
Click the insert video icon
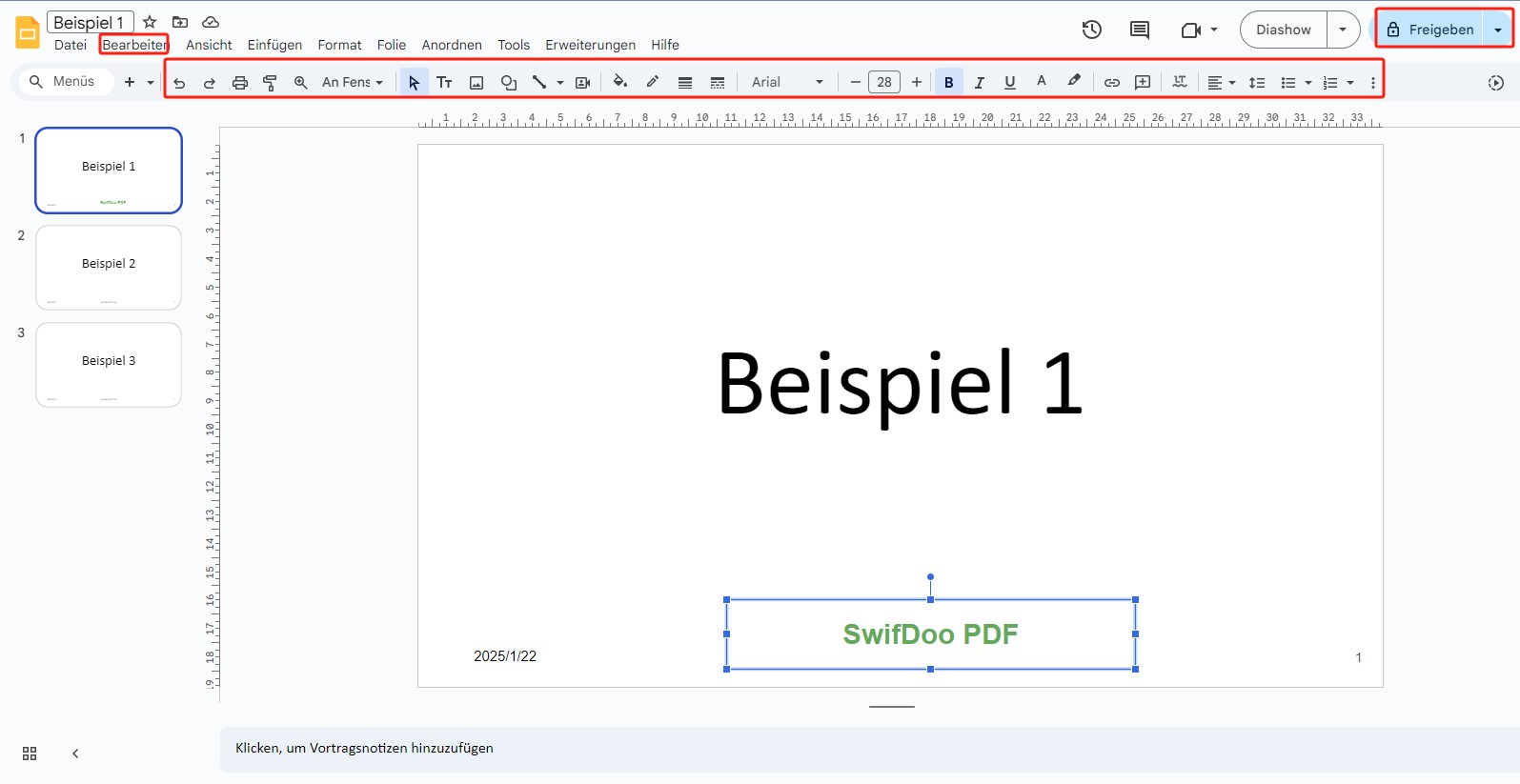click(x=583, y=83)
